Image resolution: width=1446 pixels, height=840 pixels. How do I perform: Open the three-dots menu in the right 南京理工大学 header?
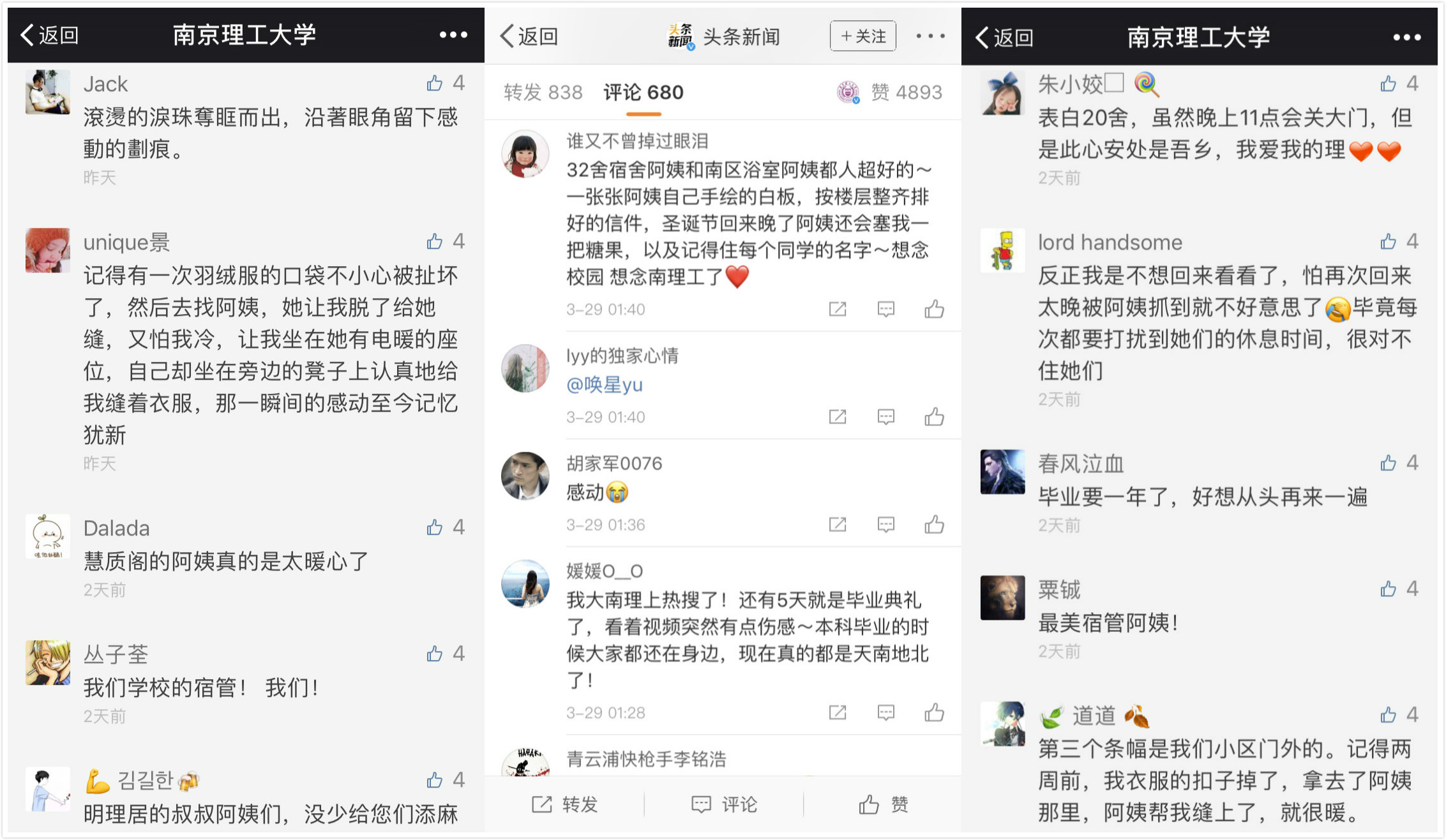(x=1407, y=37)
